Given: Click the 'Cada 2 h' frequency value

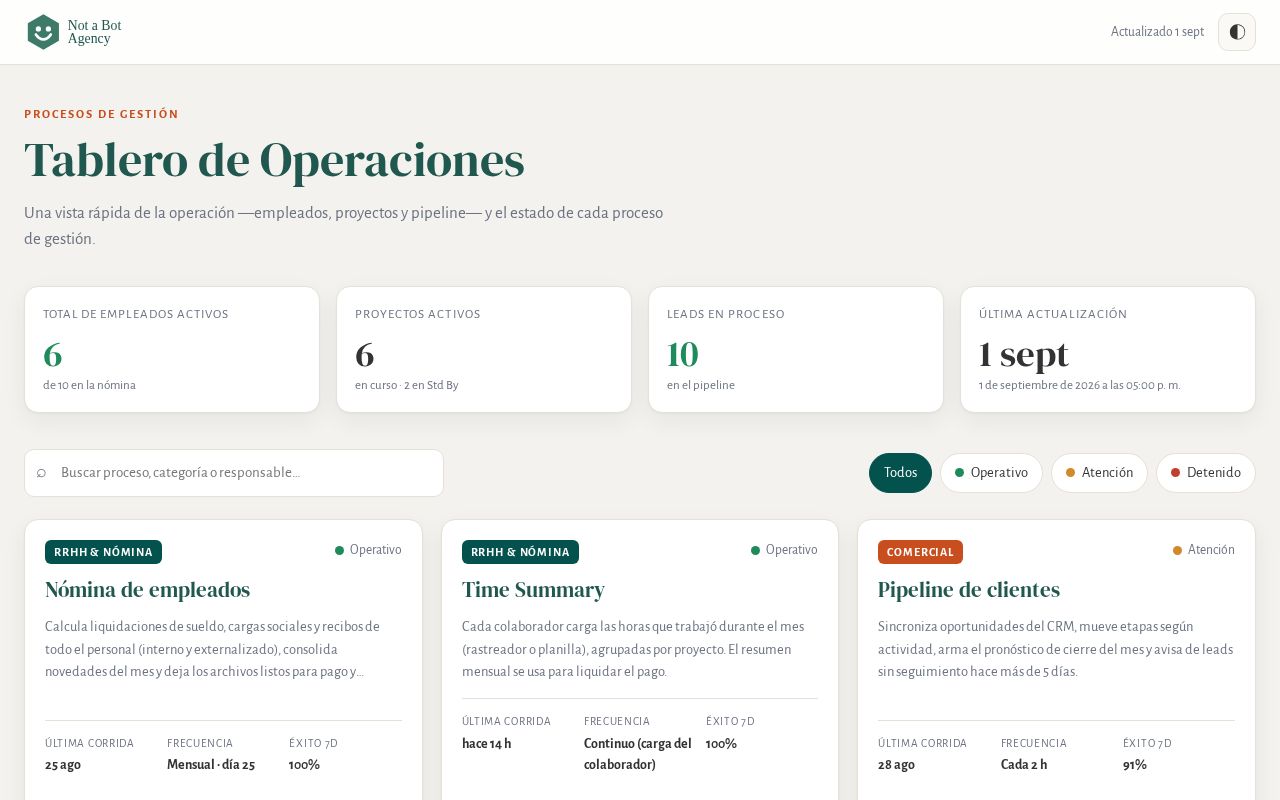Looking at the screenshot, I should (1024, 765).
